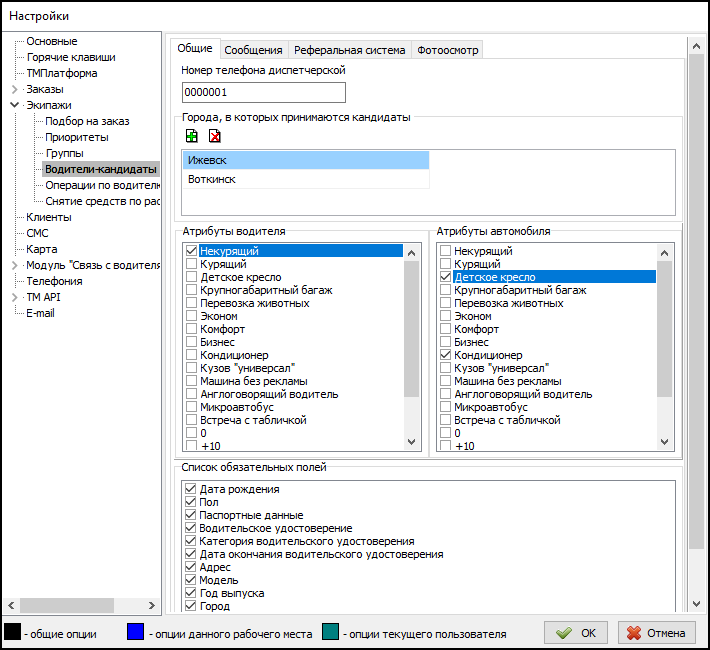Click the black general options swatch
This screenshot has width=710, height=650.
tap(13, 632)
